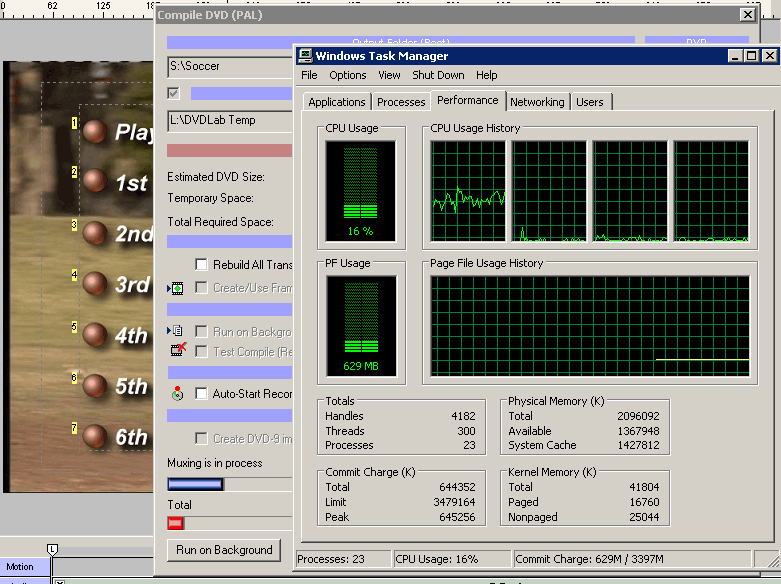Click Physical Memory Total 2096092
This screenshot has height=584, width=781.
point(638,416)
